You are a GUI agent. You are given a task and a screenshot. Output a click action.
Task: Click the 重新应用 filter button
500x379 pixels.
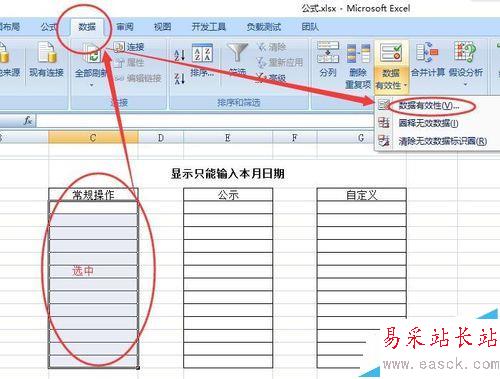pos(280,62)
